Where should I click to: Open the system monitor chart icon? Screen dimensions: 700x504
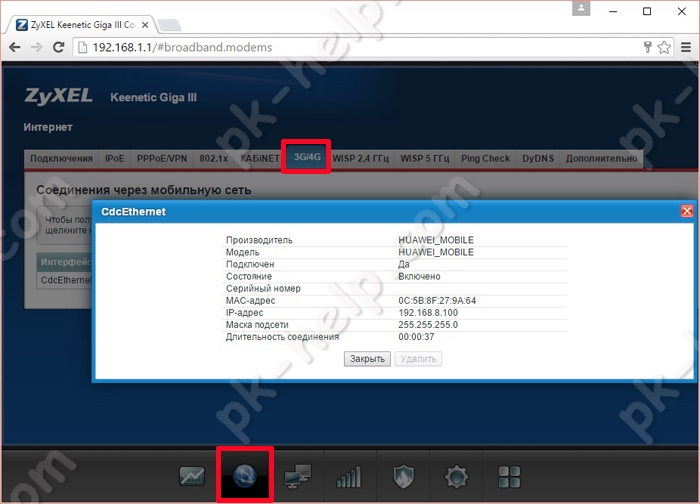(x=192, y=476)
